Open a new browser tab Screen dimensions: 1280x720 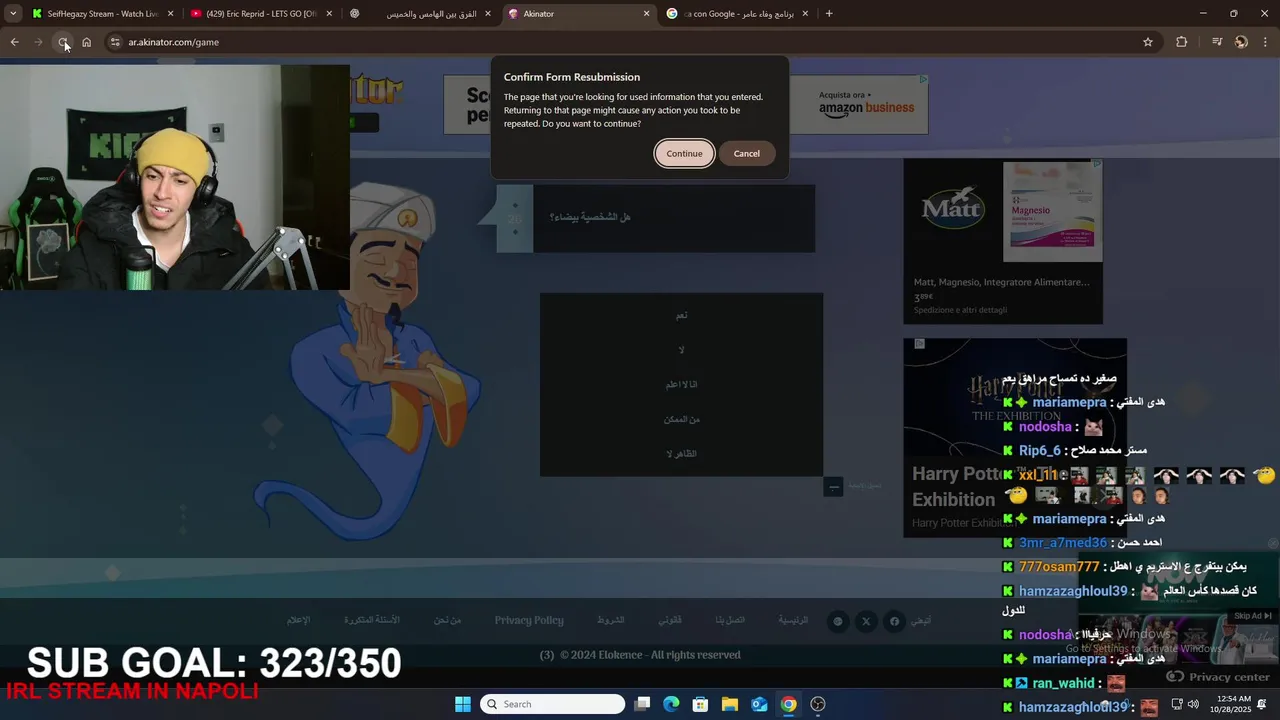[829, 14]
